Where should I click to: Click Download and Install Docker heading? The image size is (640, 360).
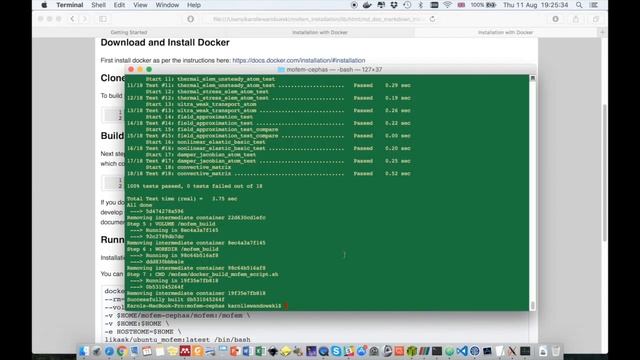165,42
